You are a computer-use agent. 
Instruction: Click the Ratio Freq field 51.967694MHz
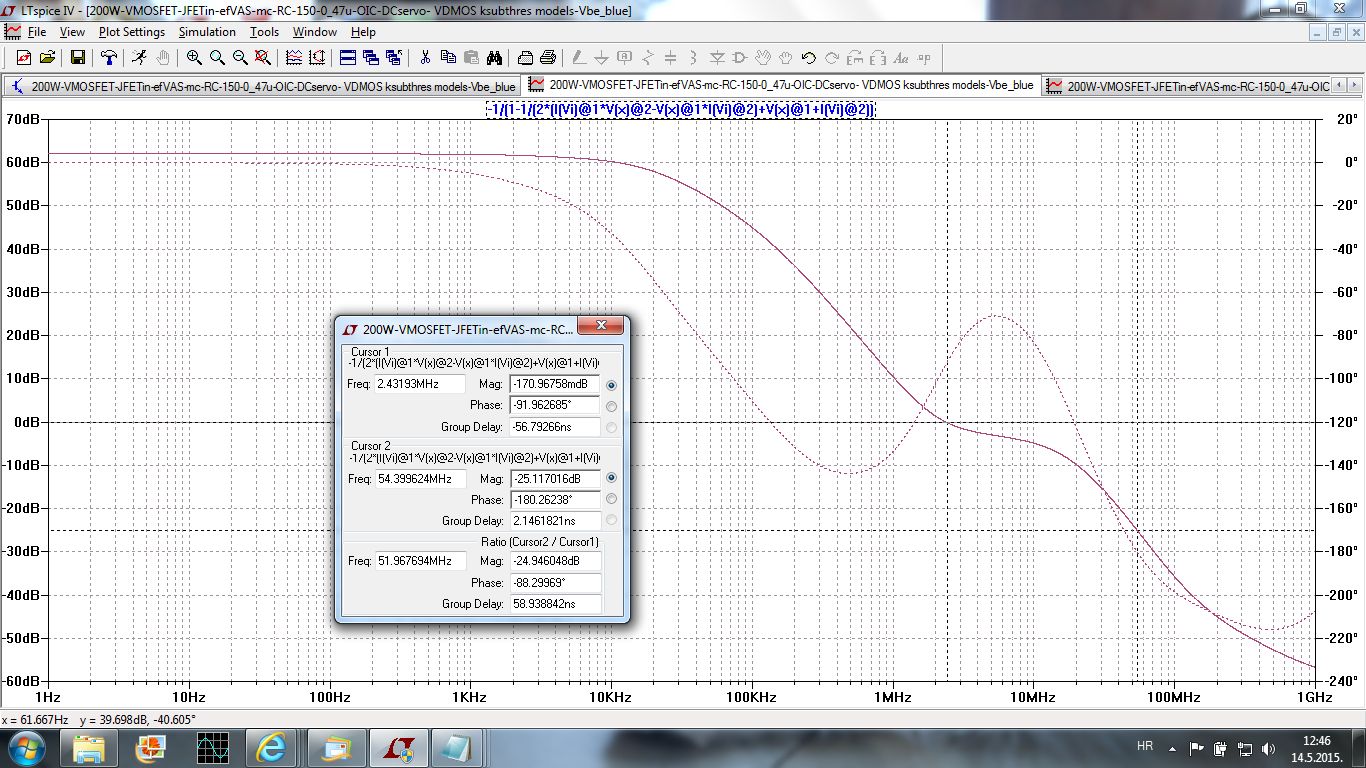point(420,561)
